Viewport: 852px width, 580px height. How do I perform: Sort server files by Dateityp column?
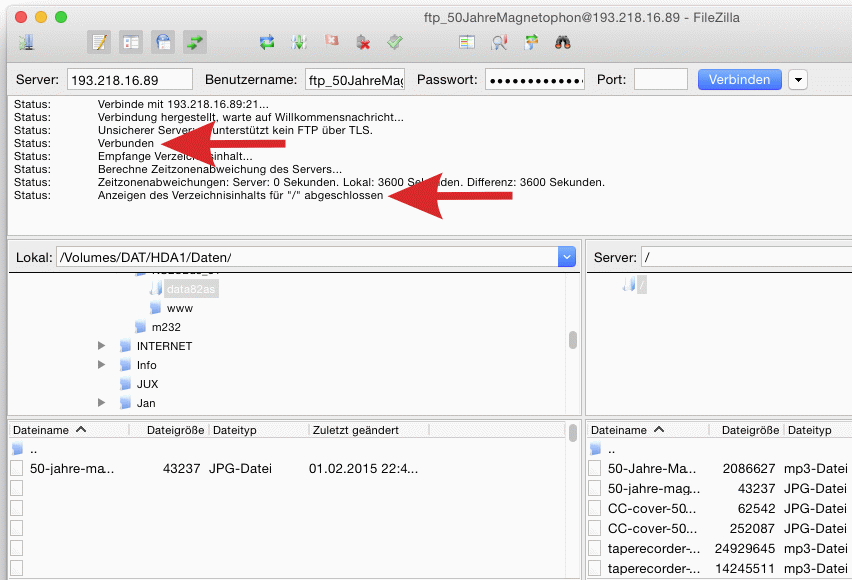pyautogui.click(x=818, y=430)
